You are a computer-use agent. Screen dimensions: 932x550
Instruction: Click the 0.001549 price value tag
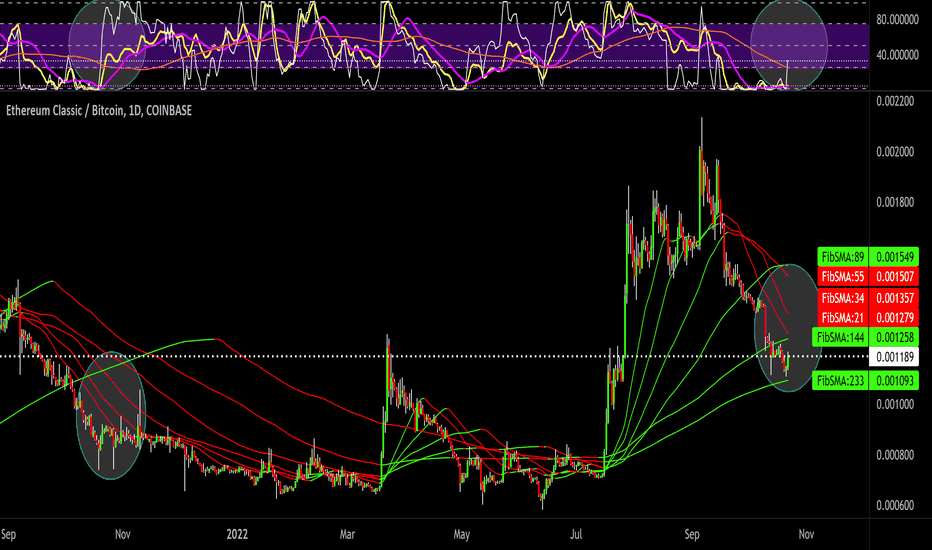click(895, 257)
